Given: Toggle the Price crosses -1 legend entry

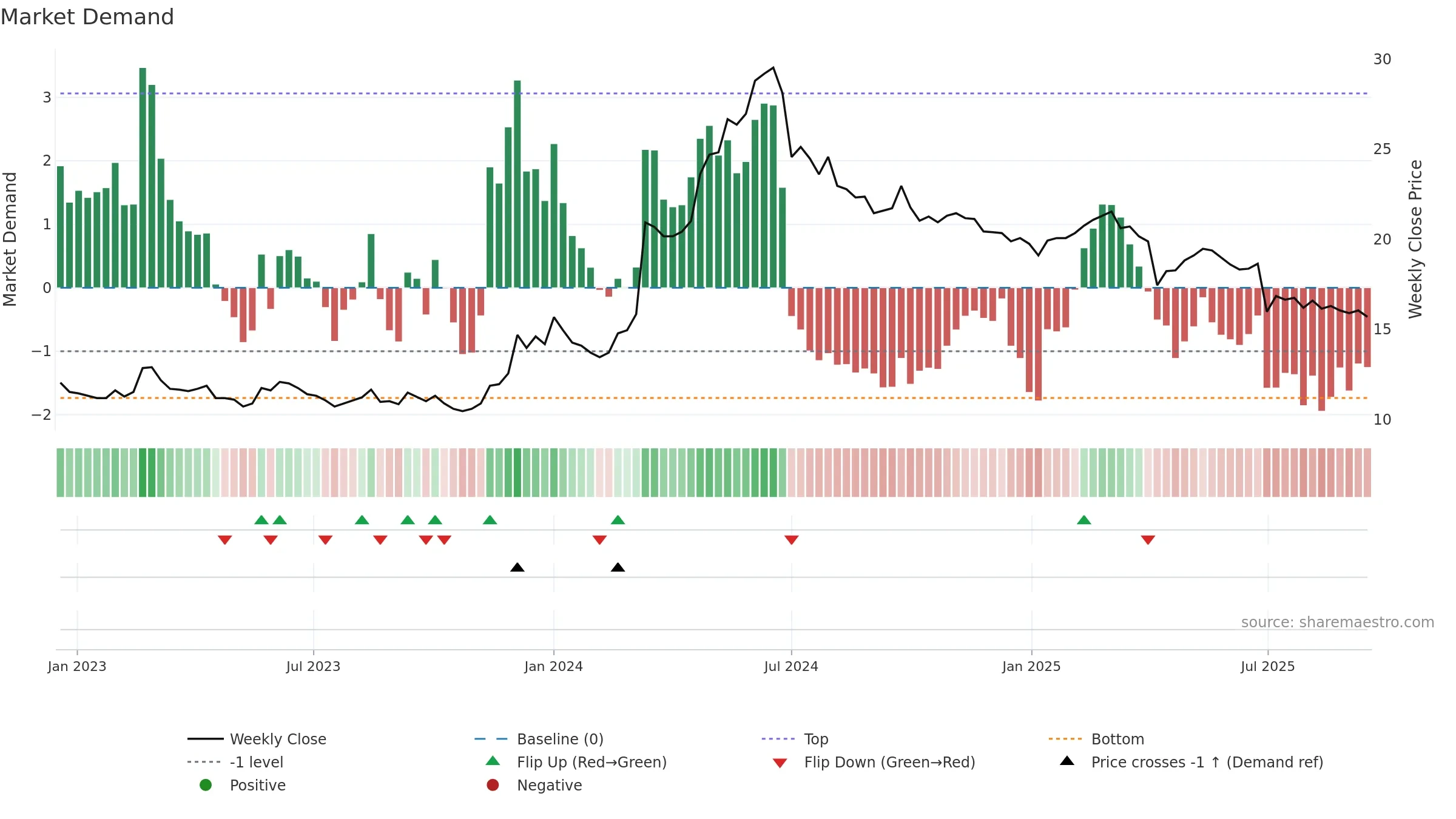Looking at the screenshot, I should click(1191, 762).
